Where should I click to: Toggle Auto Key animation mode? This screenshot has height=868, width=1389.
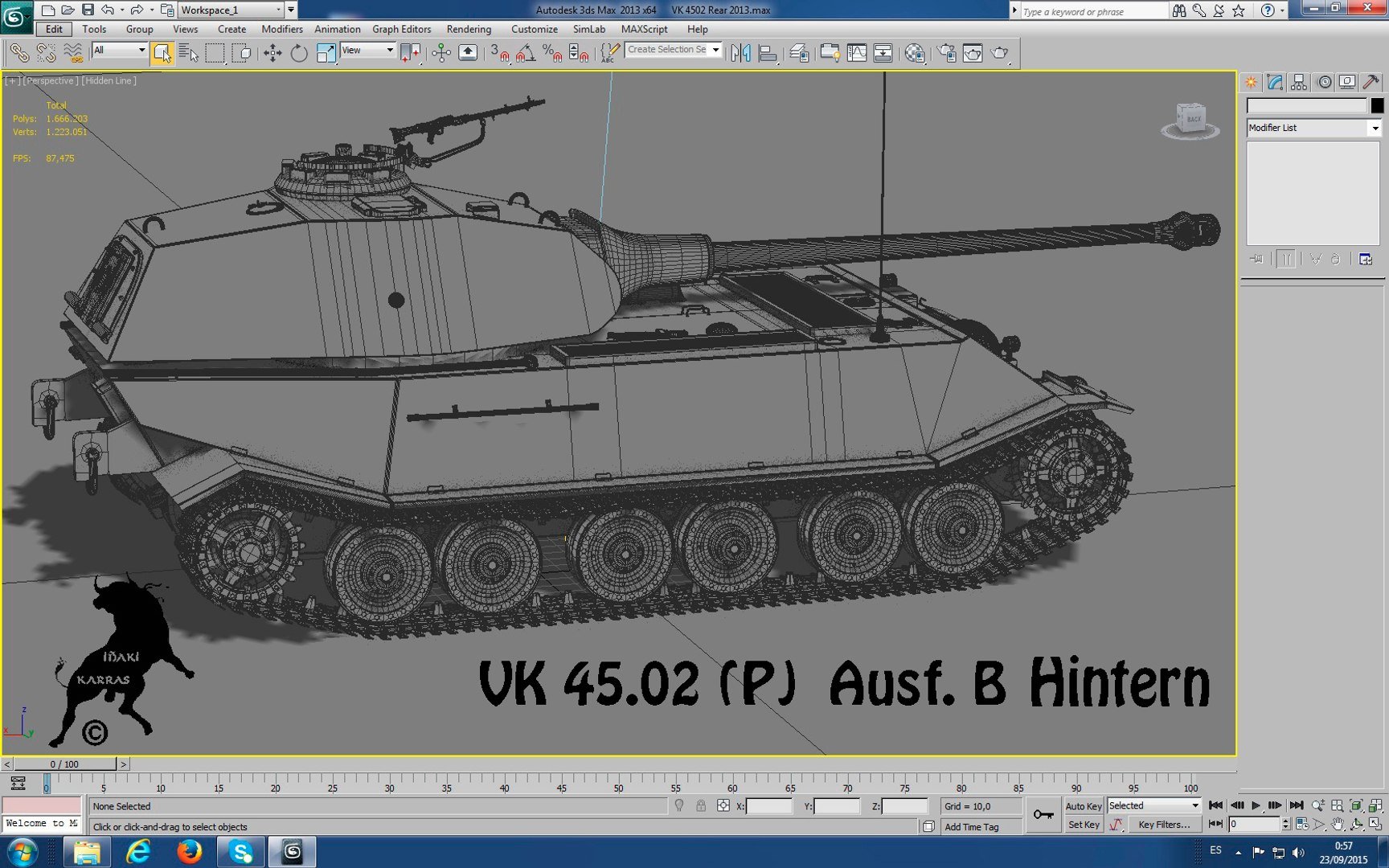pyautogui.click(x=1083, y=806)
